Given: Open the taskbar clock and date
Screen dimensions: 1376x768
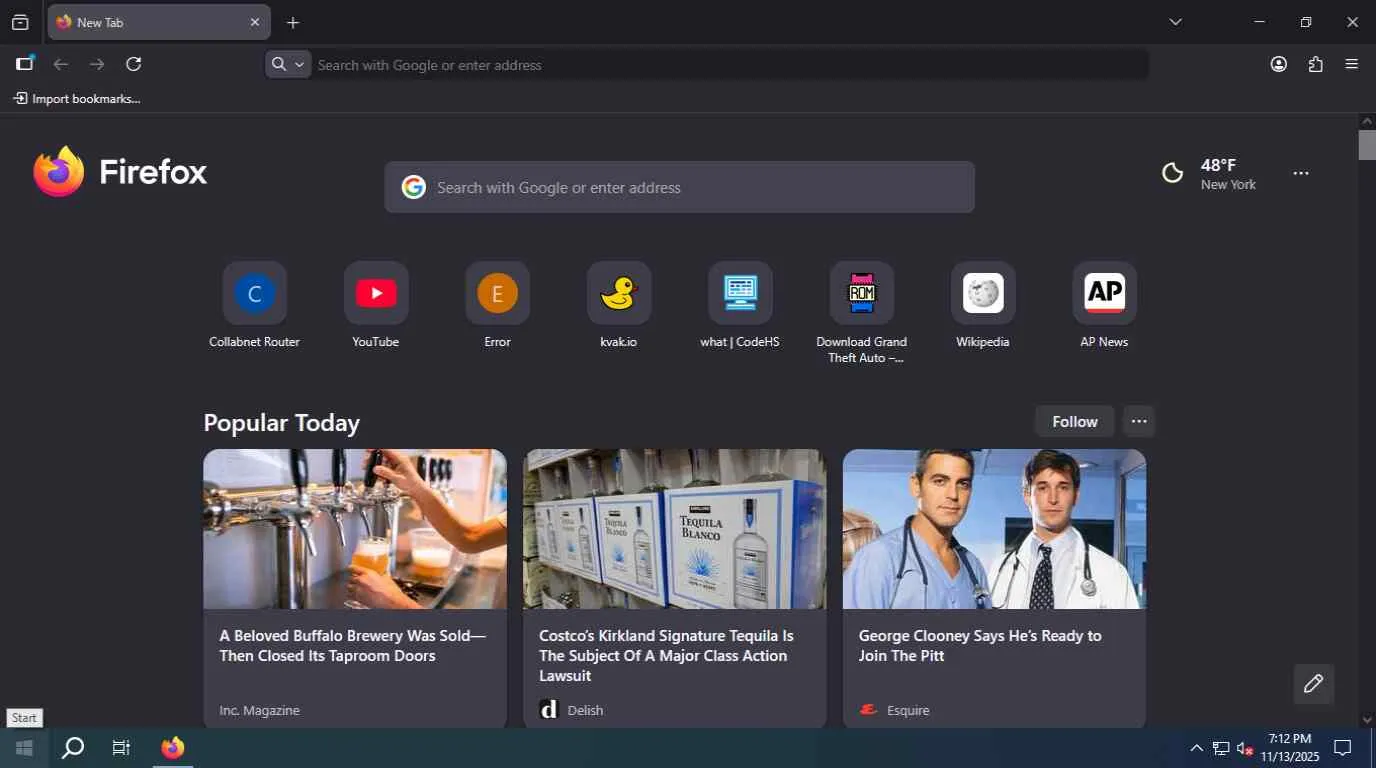Looking at the screenshot, I should (x=1289, y=748).
